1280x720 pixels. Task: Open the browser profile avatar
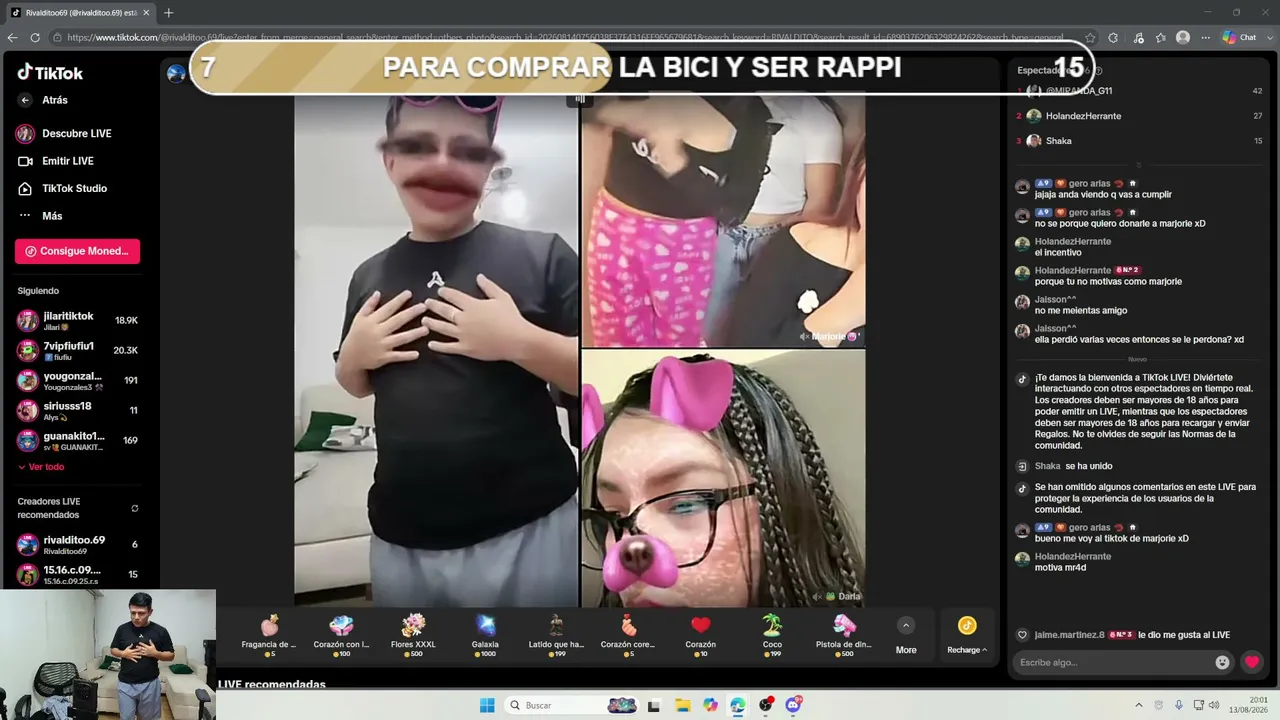coord(1183,38)
